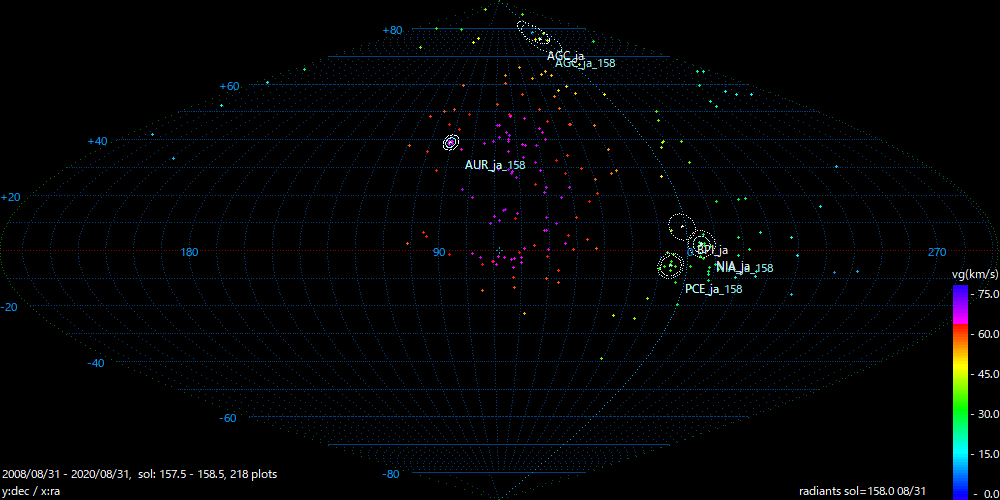Click the -80 declination axis label
This screenshot has height=500, width=1000.
coord(392,473)
